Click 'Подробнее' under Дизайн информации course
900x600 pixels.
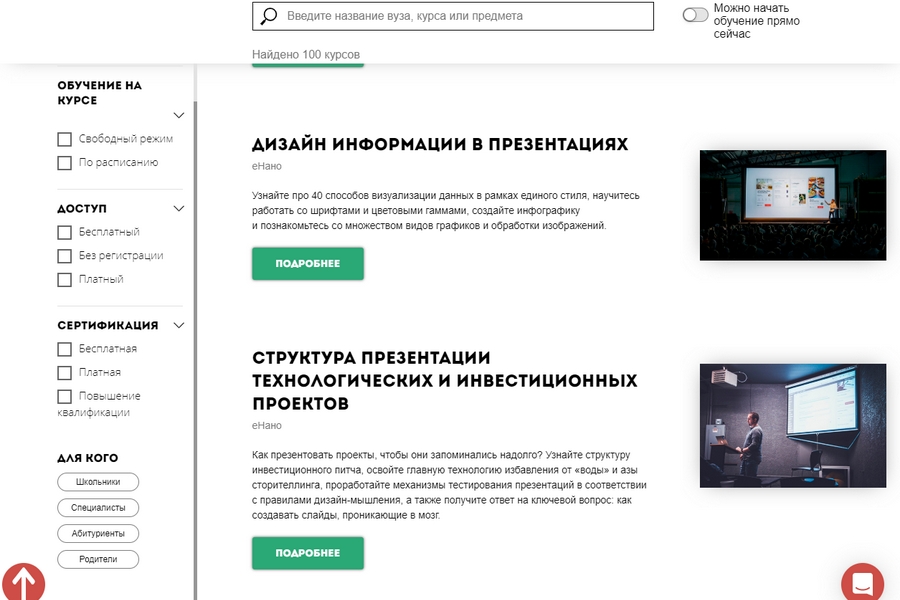coord(308,264)
